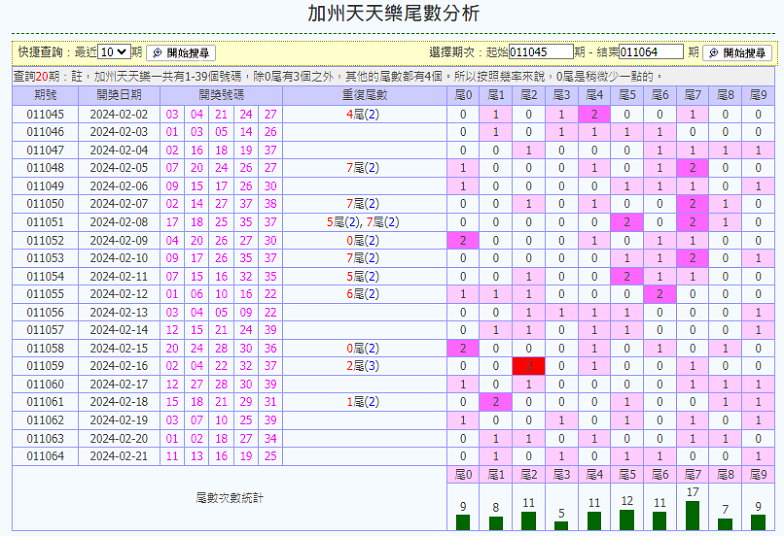Click the 尾0 header in the top row
Screen dimensions: 784x536
(463, 95)
